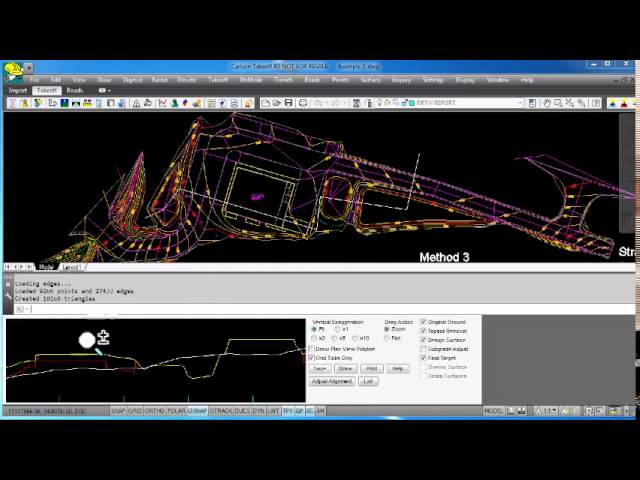Switch to the Import ribbon tab
Screen dimensions: 640x480
18,90
